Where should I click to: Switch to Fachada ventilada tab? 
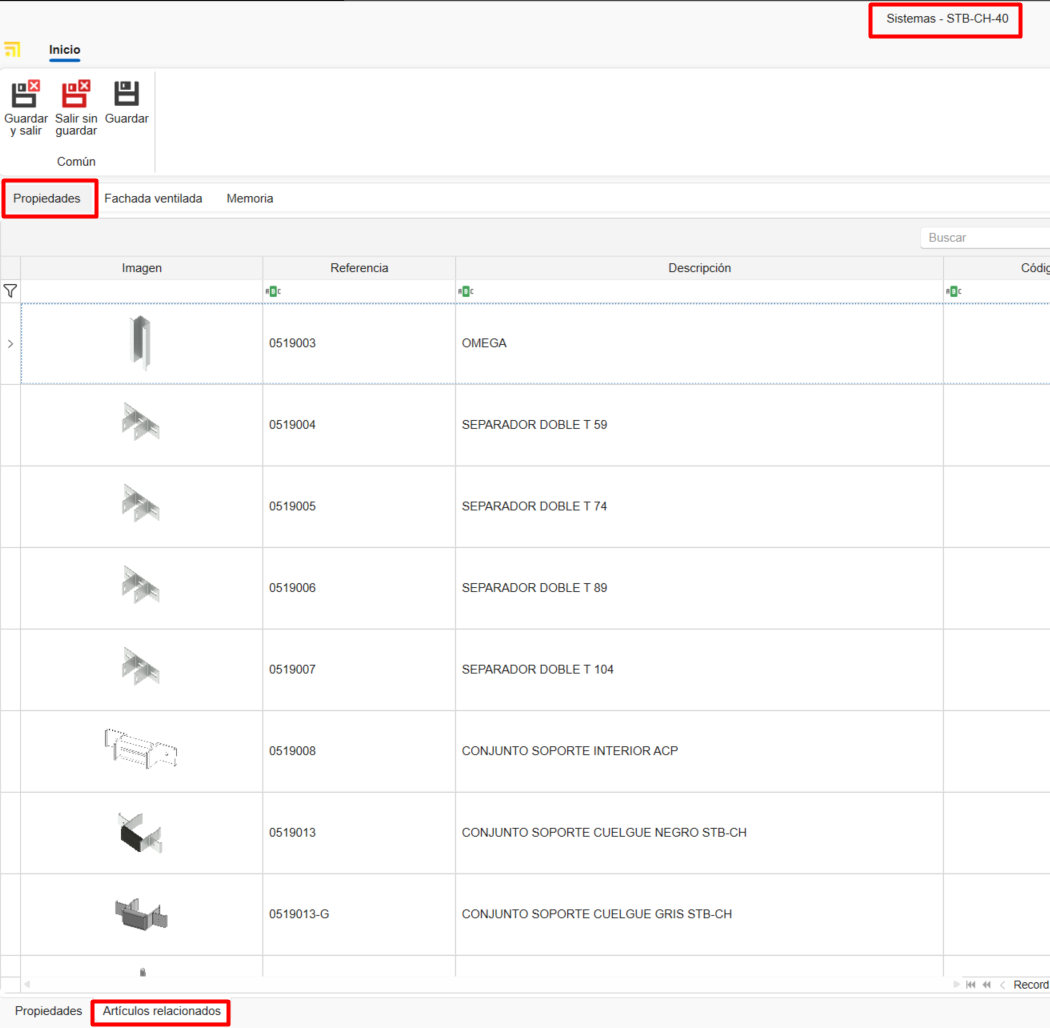[153, 199]
